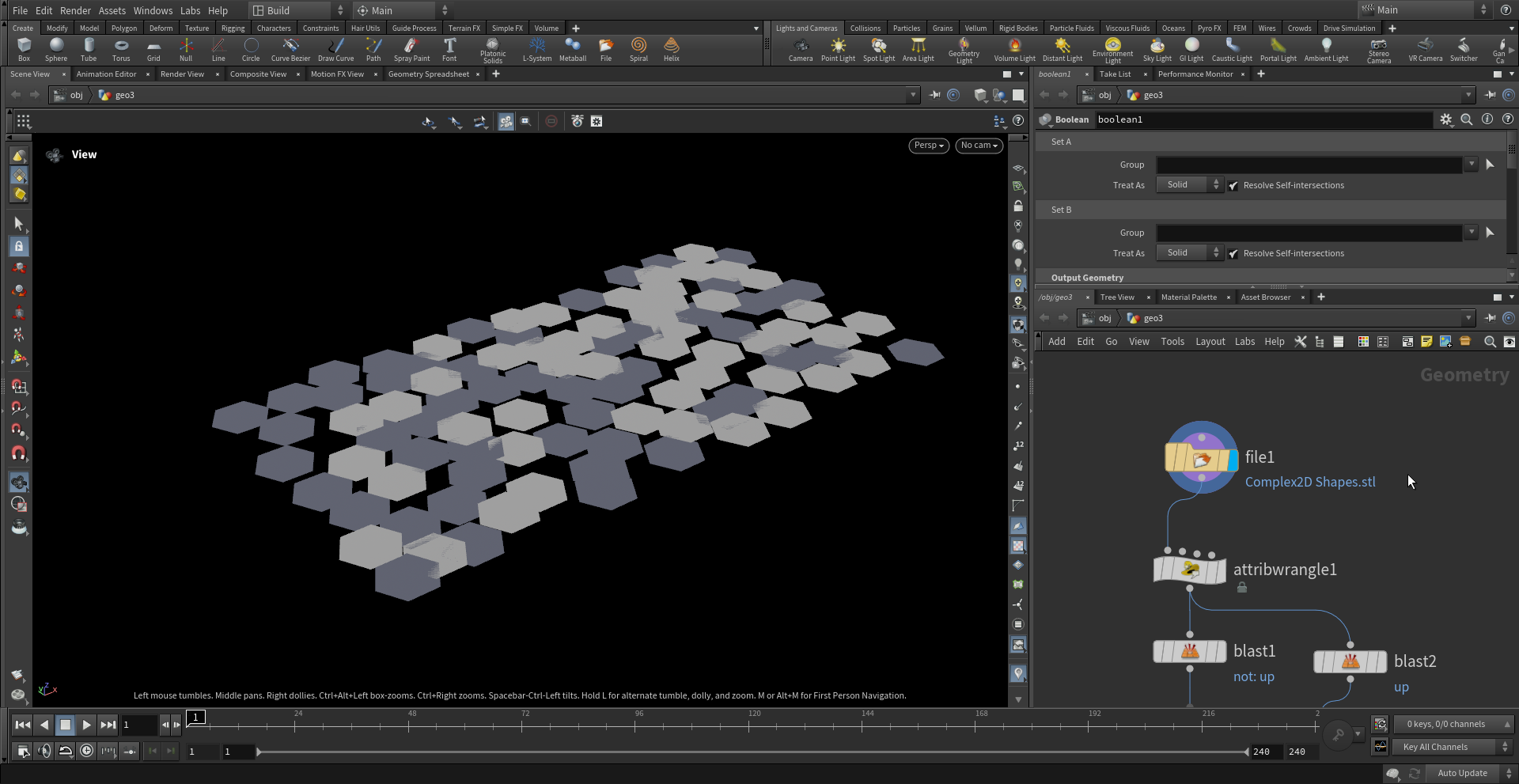Select the blast1 node
Image resolution: width=1519 pixels, height=784 pixels.
1190,651
